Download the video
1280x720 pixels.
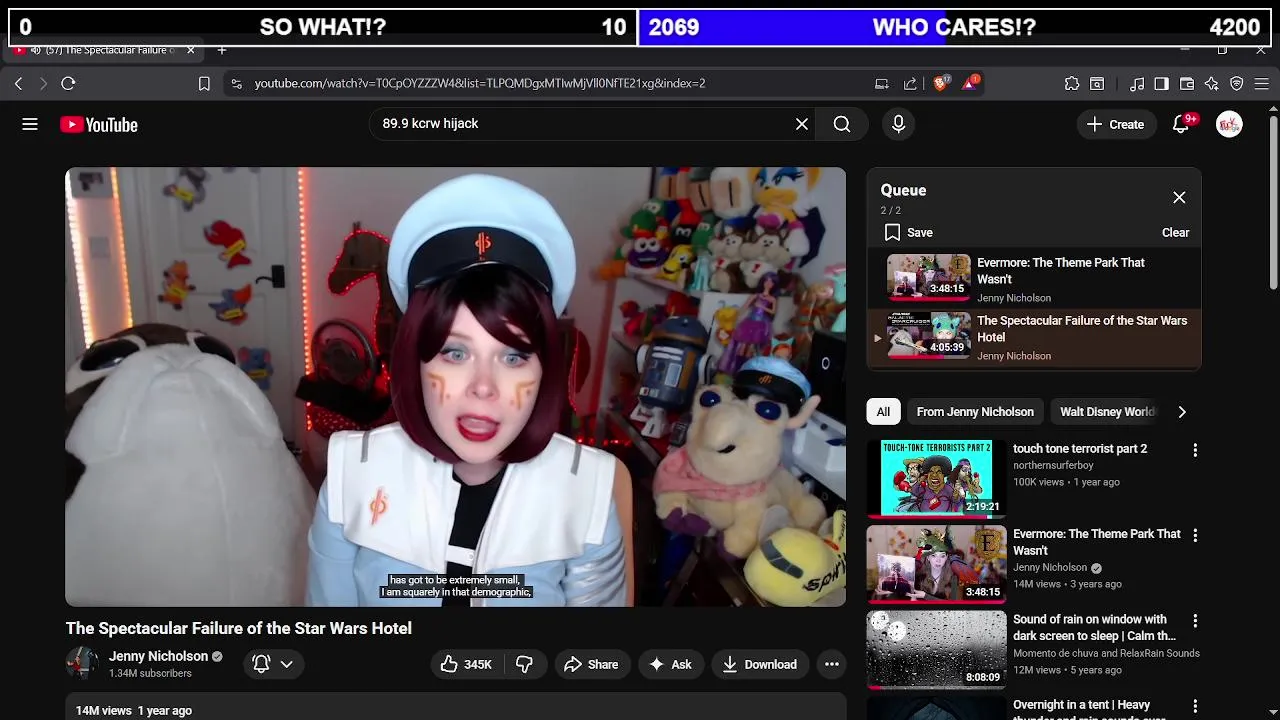(x=760, y=665)
